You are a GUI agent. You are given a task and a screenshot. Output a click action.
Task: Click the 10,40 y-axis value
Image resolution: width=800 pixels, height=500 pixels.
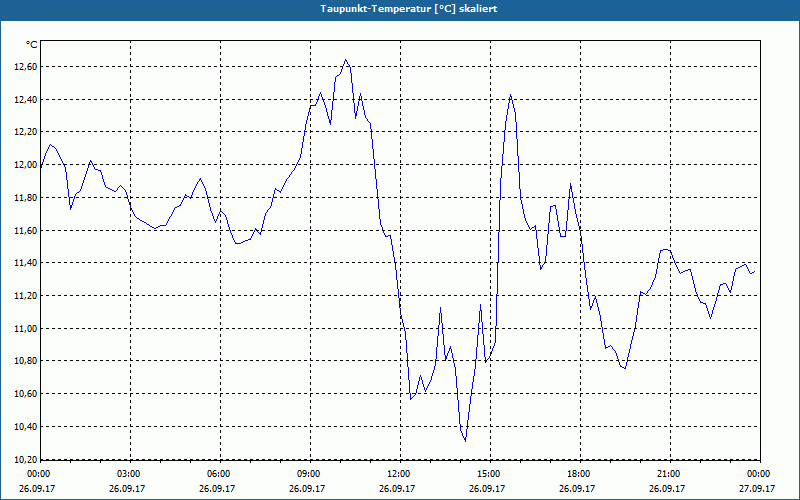[25, 427]
